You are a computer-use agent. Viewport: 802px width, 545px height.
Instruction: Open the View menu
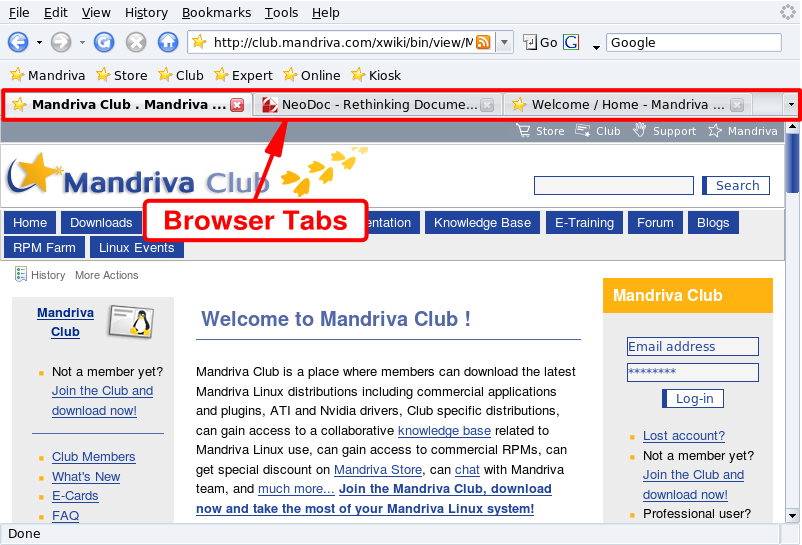[96, 13]
